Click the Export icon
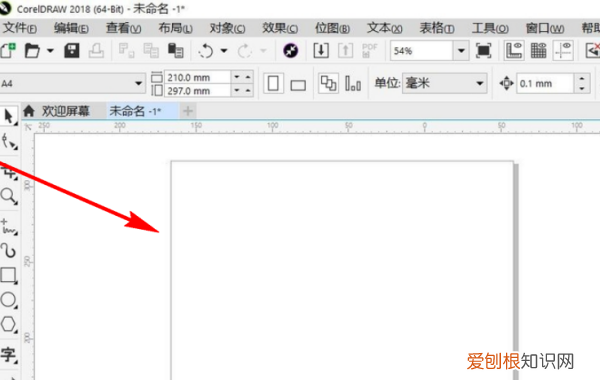 coord(345,50)
